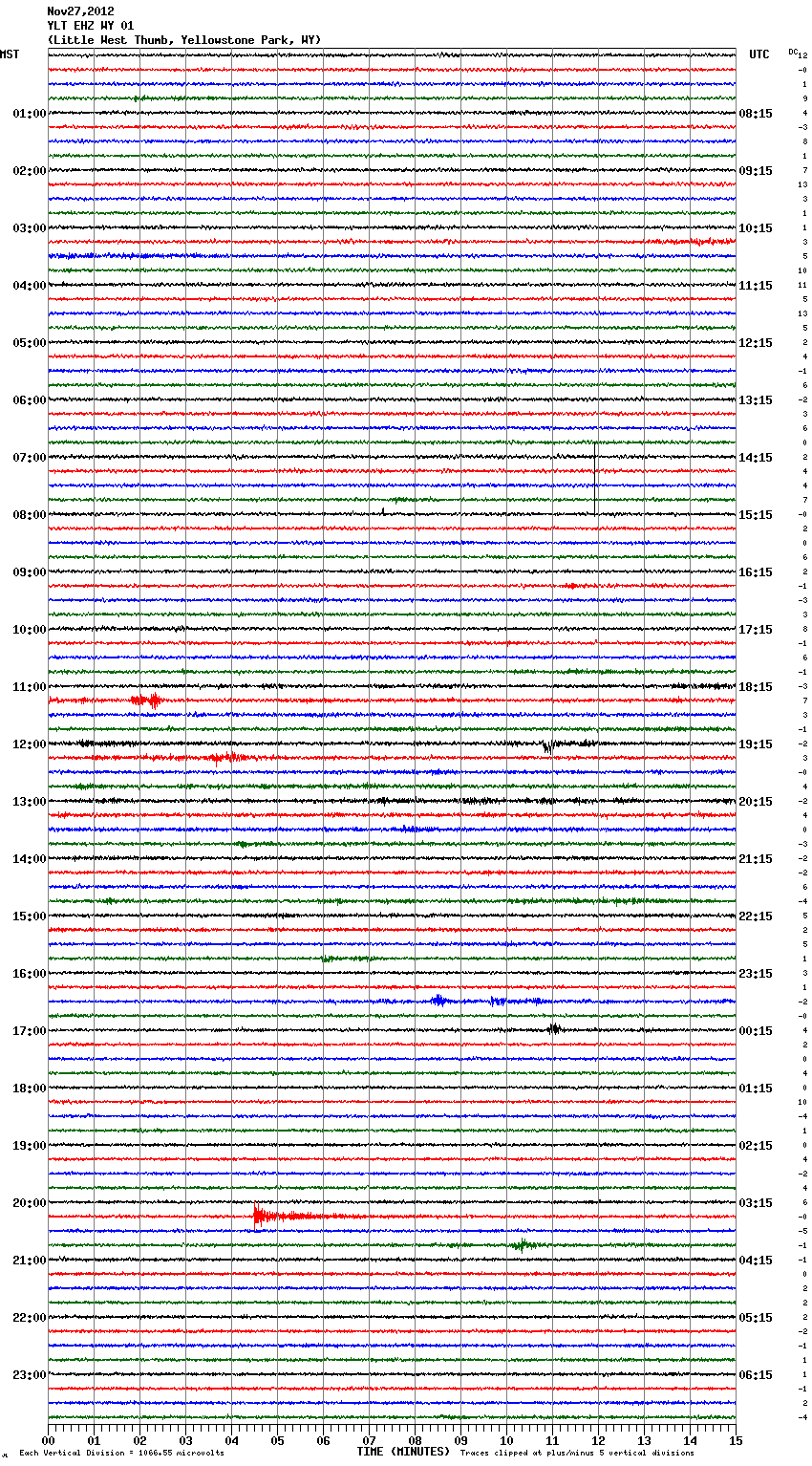Select the "01:00" MST time label
Screen dimensions: 812x1466
(30, 114)
